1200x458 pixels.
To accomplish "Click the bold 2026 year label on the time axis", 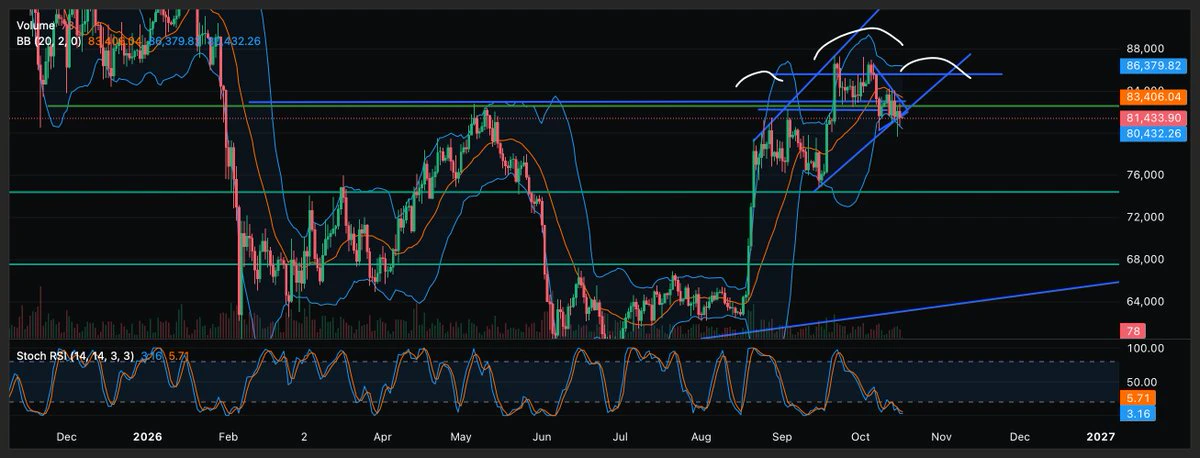I will point(146,437).
